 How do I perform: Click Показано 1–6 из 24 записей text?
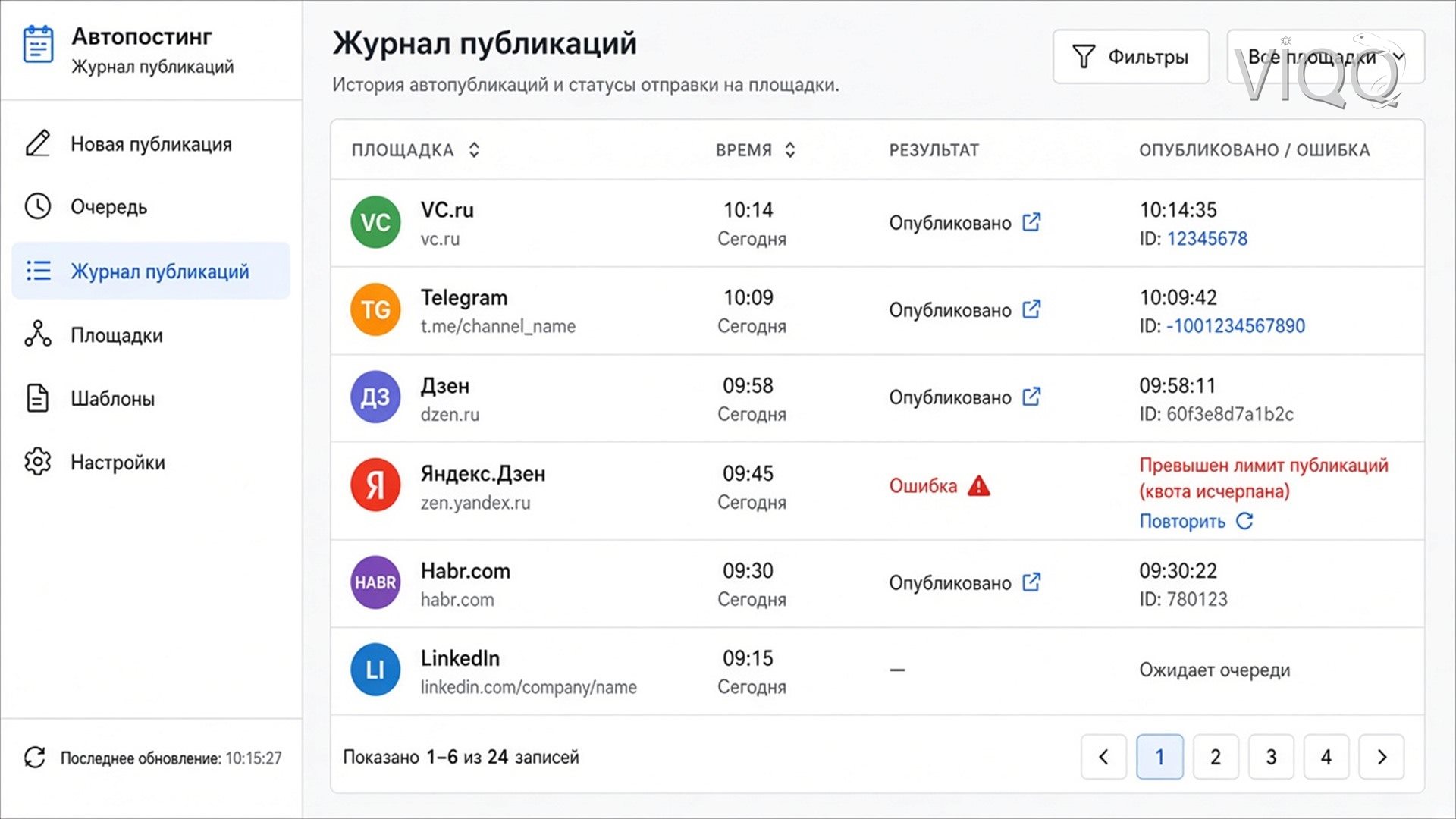click(461, 757)
